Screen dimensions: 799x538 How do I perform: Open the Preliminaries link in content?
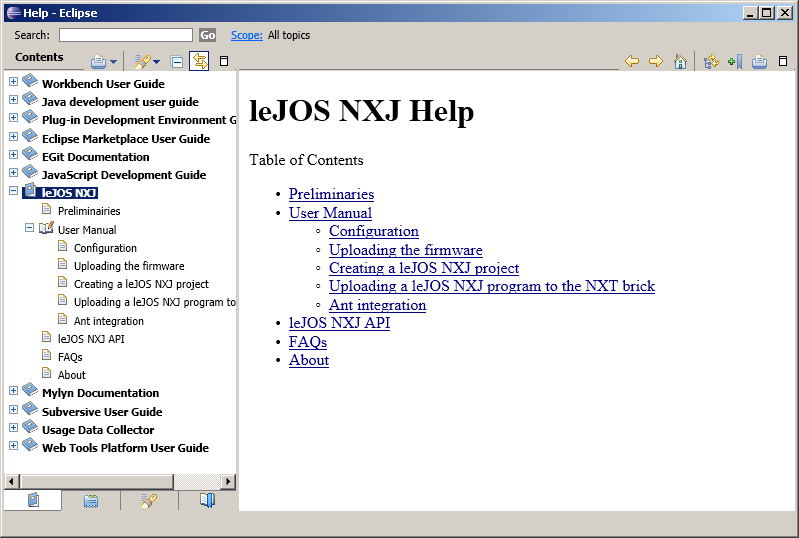[x=331, y=194]
